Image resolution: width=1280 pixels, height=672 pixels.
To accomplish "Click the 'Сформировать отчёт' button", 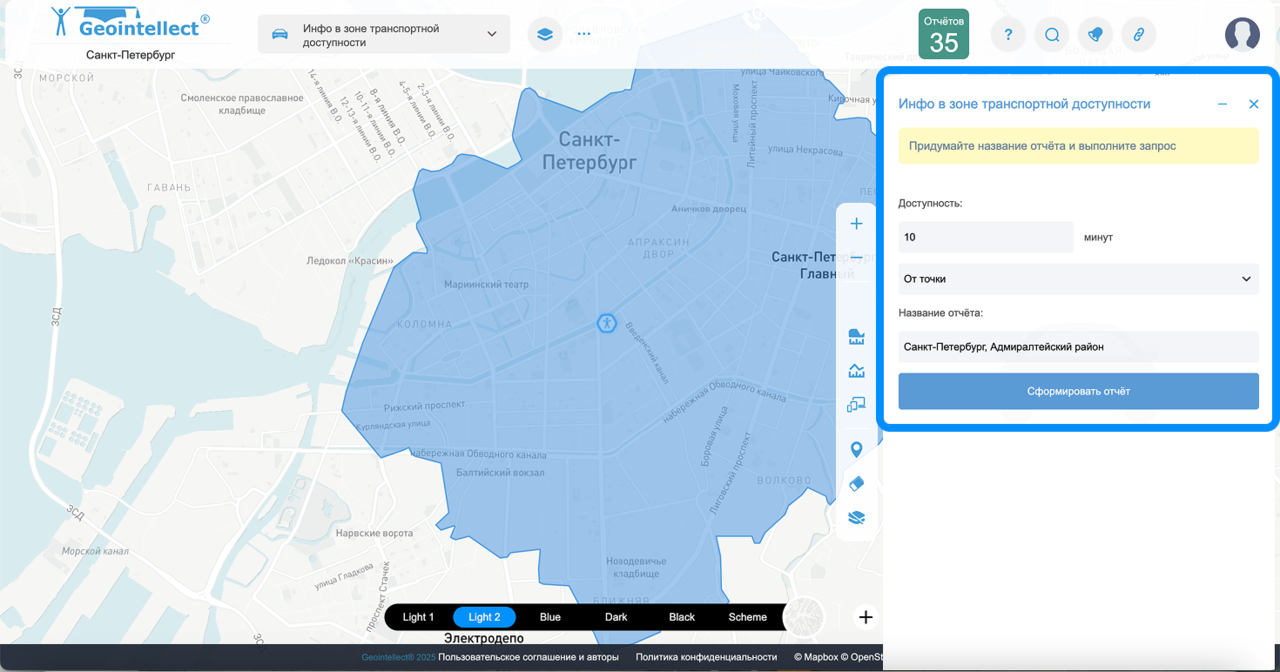I will (x=1078, y=391).
